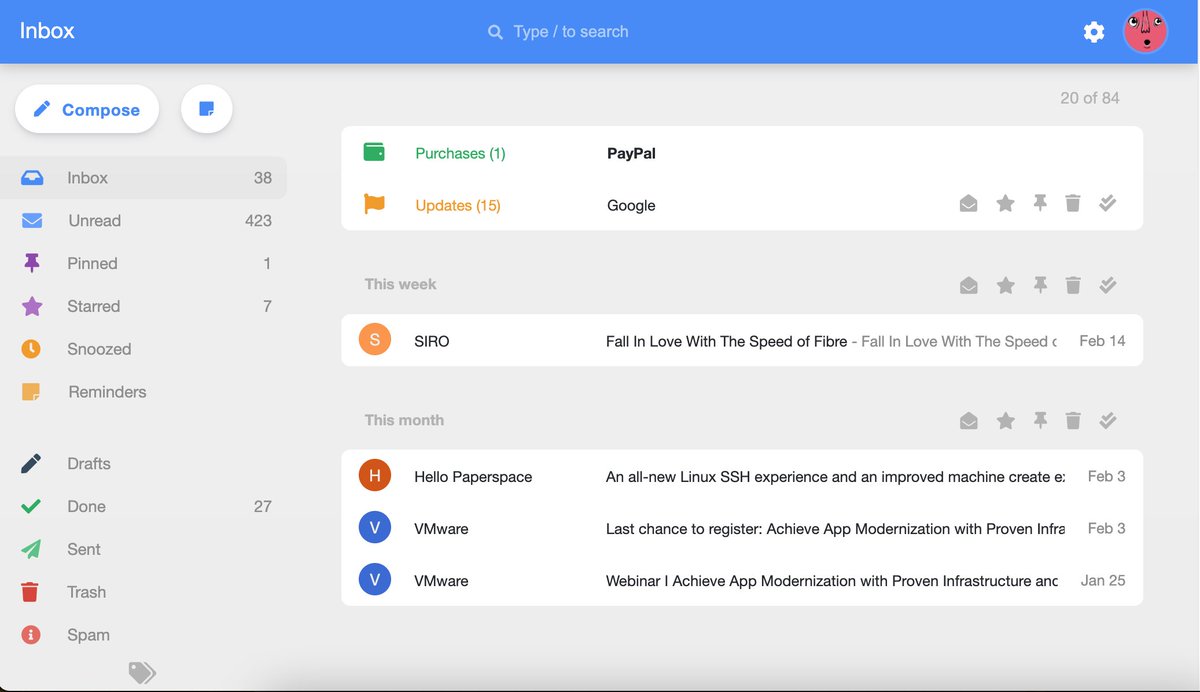This screenshot has width=1200, height=692.
Task: Click the search magnifier icon
Action: [x=495, y=32]
